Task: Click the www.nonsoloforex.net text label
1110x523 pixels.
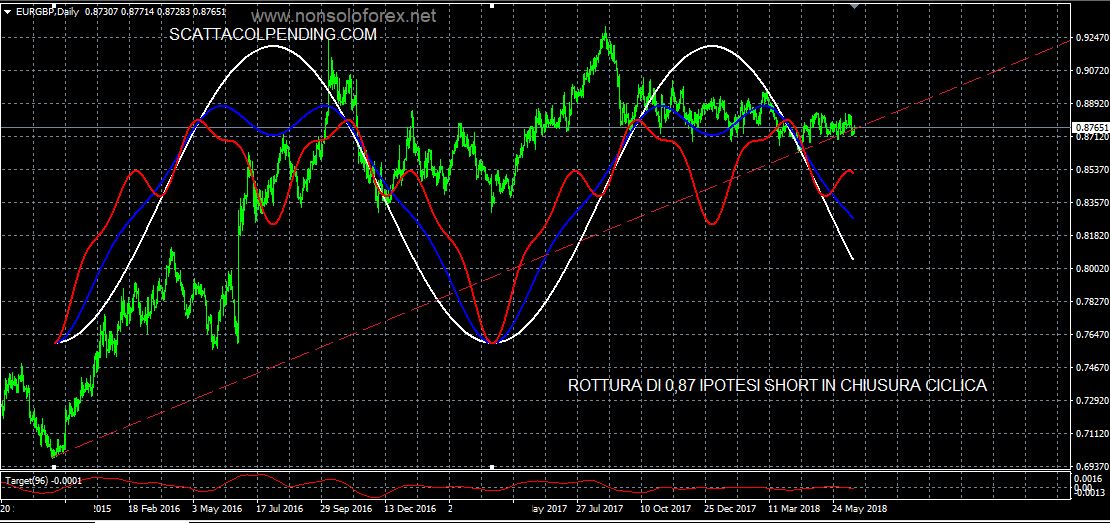Action: [x=343, y=17]
